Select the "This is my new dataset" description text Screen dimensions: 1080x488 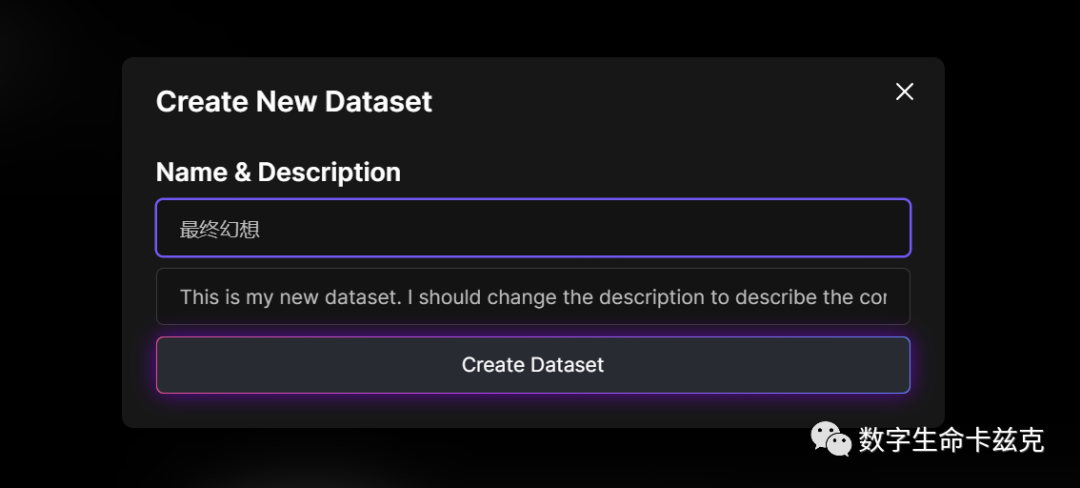click(x=290, y=297)
